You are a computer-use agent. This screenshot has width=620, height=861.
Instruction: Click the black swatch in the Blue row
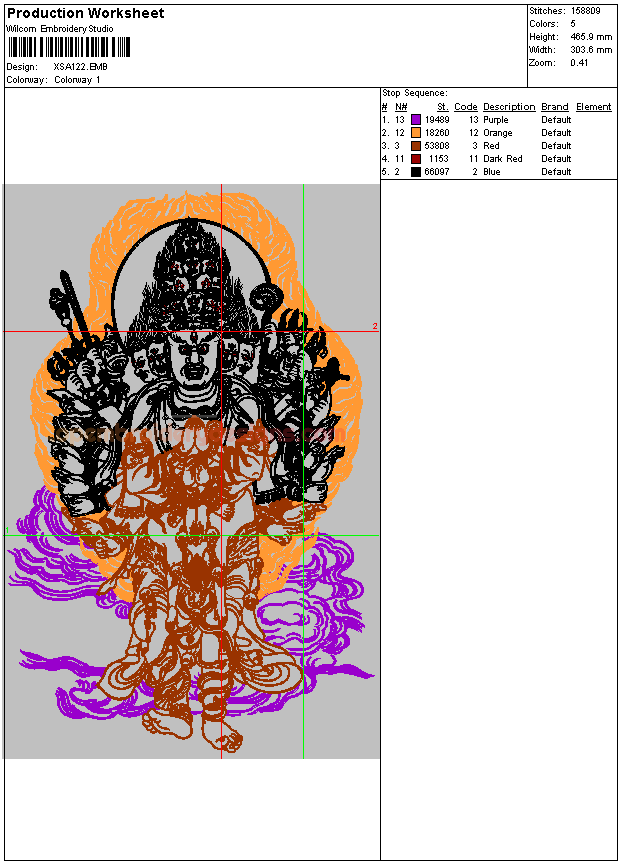(x=416, y=171)
